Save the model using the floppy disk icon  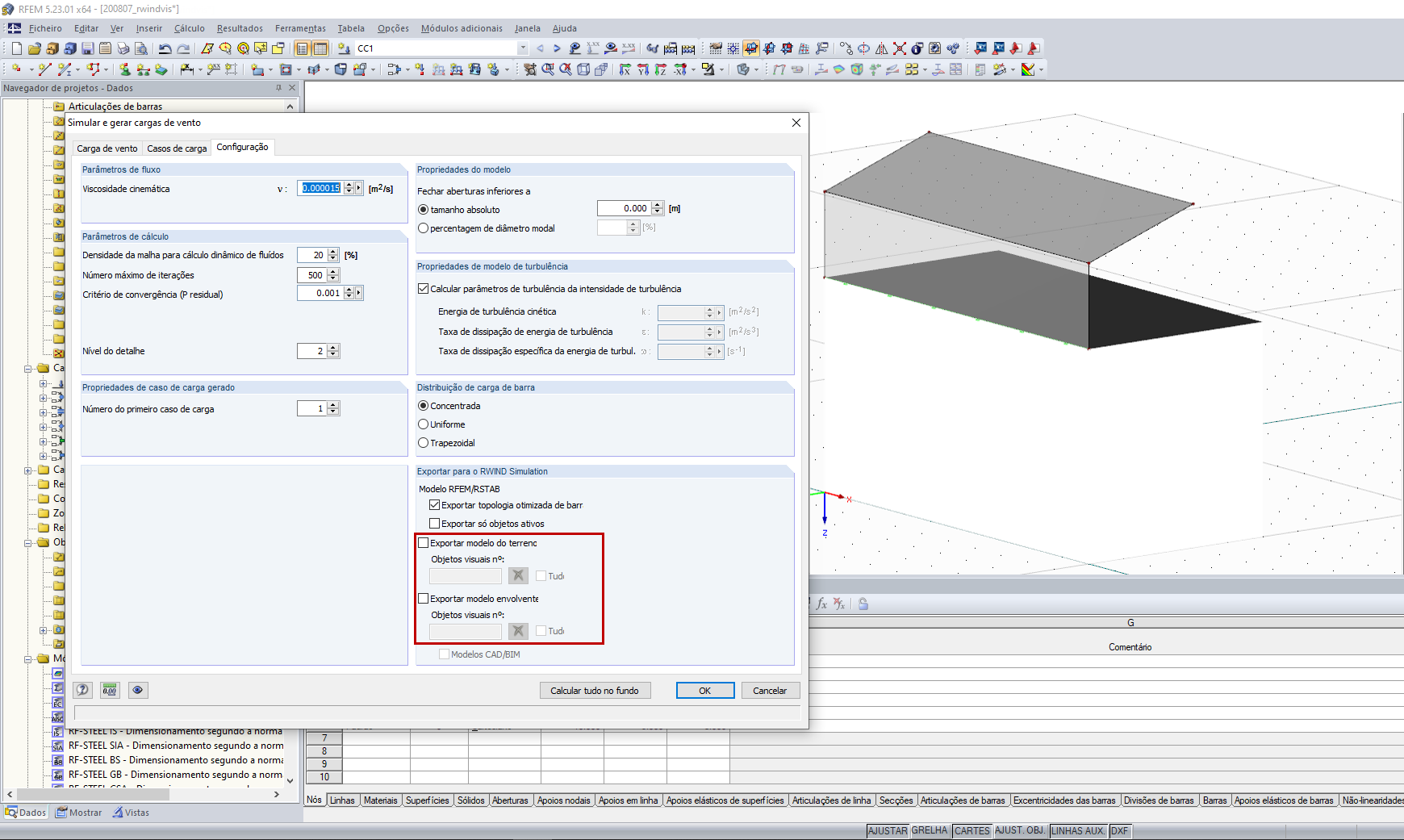pyautogui.click(x=88, y=48)
